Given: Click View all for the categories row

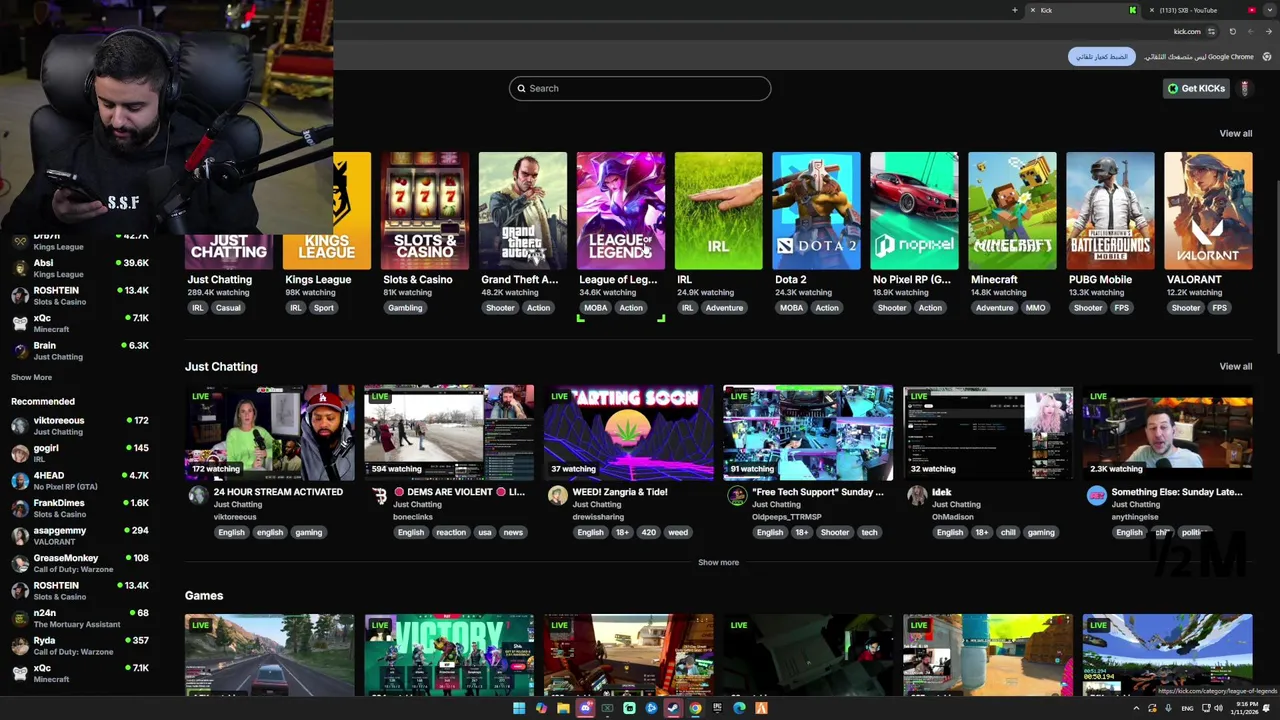Looking at the screenshot, I should [x=1235, y=133].
